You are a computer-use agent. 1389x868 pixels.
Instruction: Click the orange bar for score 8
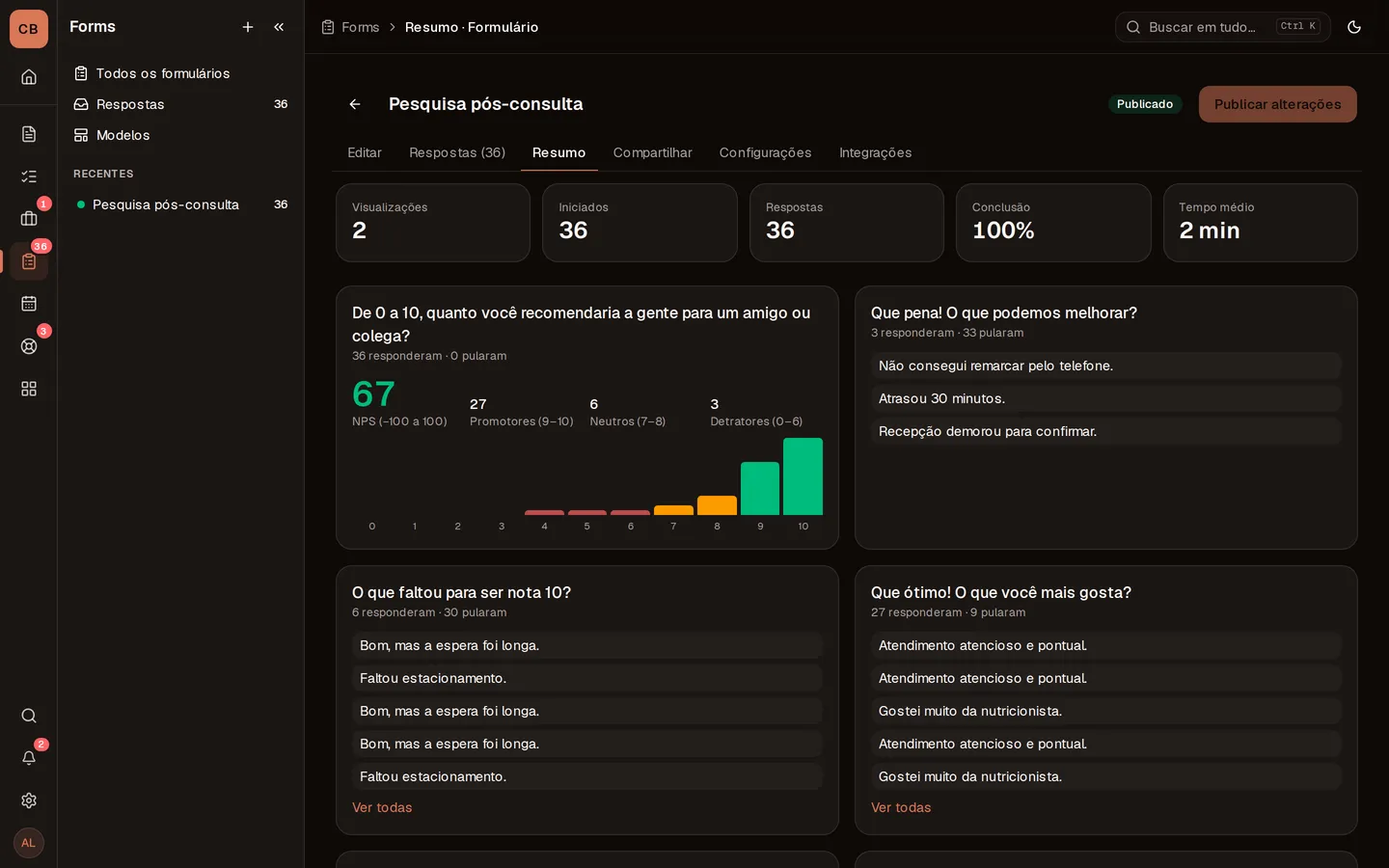pos(717,505)
